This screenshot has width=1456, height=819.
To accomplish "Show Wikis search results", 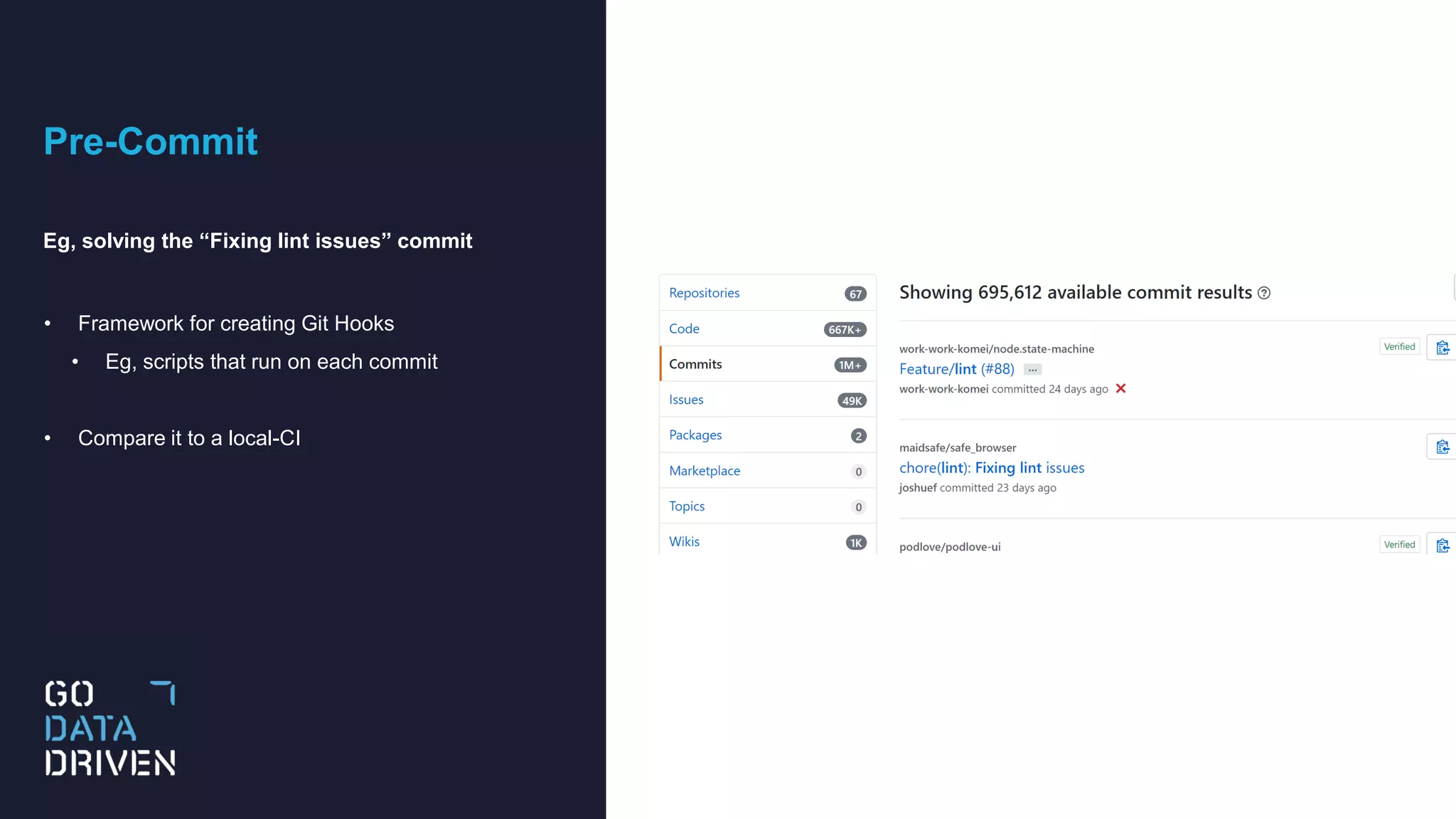I will pyautogui.click(x=768, y=540).
